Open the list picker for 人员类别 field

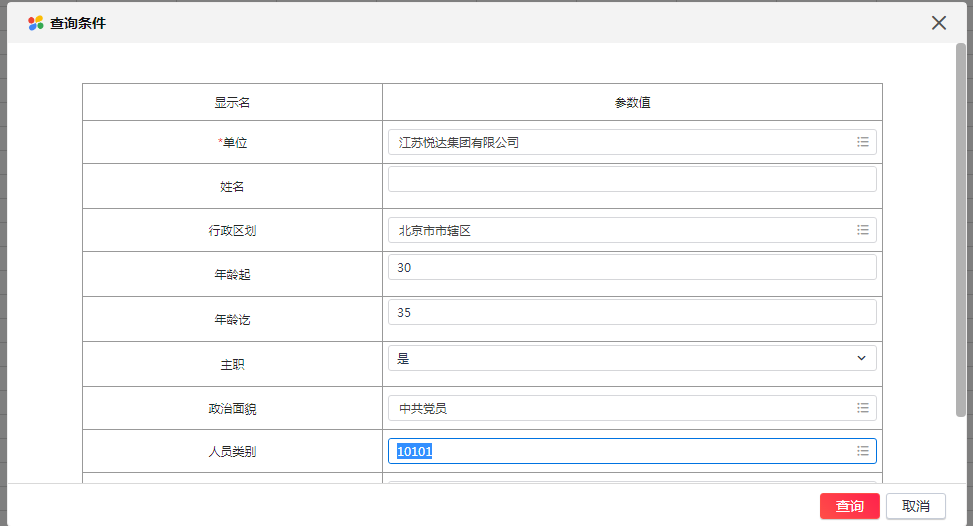[863, 451]
